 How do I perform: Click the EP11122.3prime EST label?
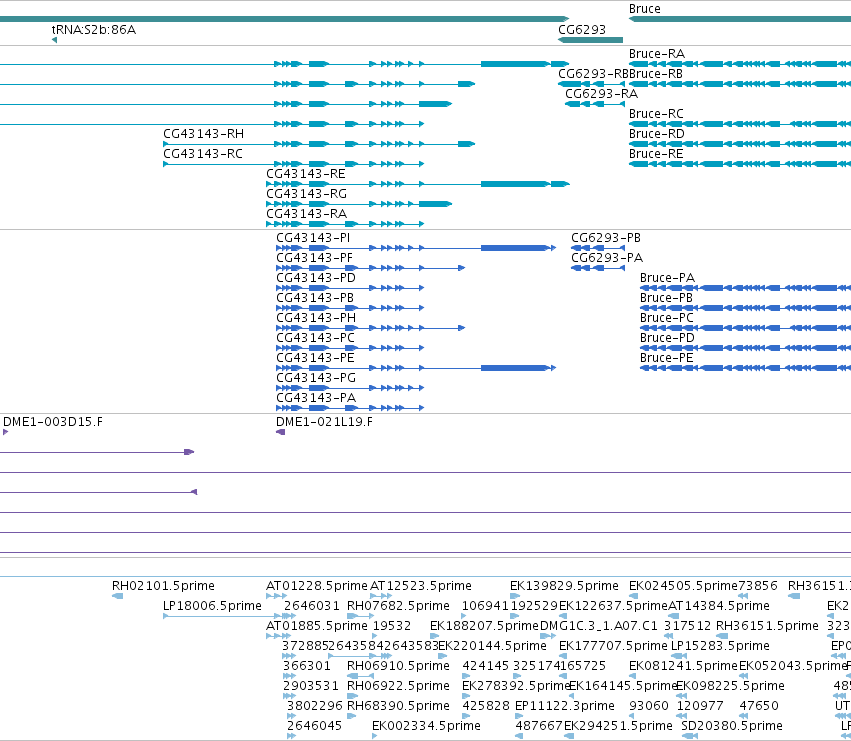[x=564, y=706]
